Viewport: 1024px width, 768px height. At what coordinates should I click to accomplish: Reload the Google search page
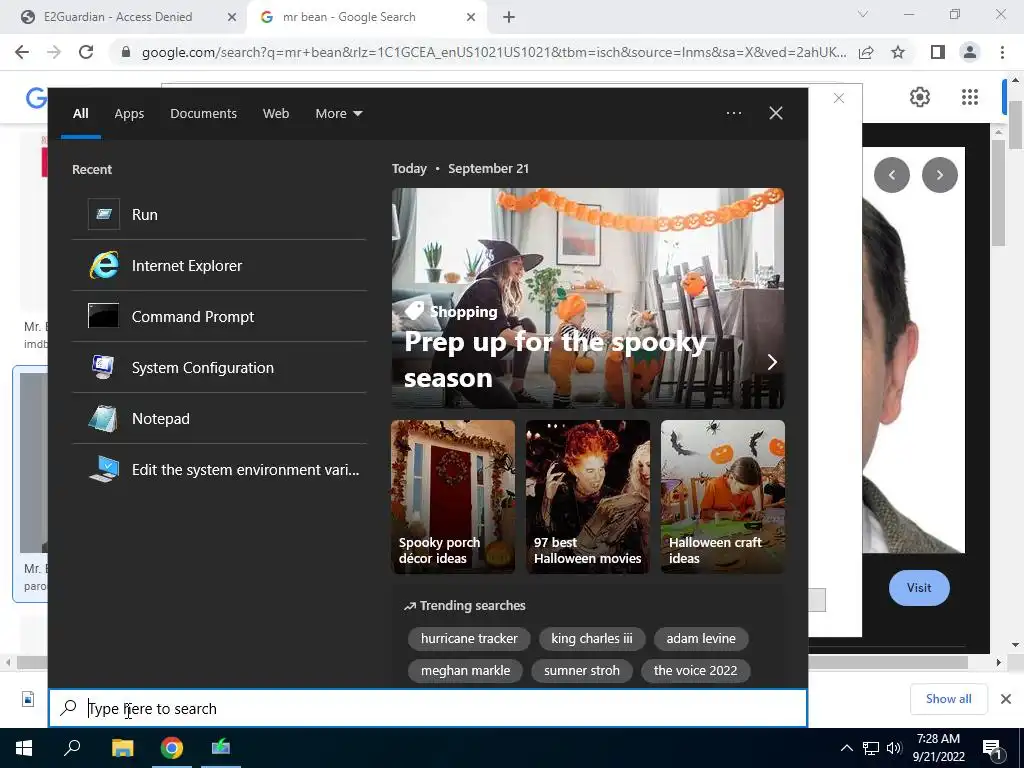(86, 52)
